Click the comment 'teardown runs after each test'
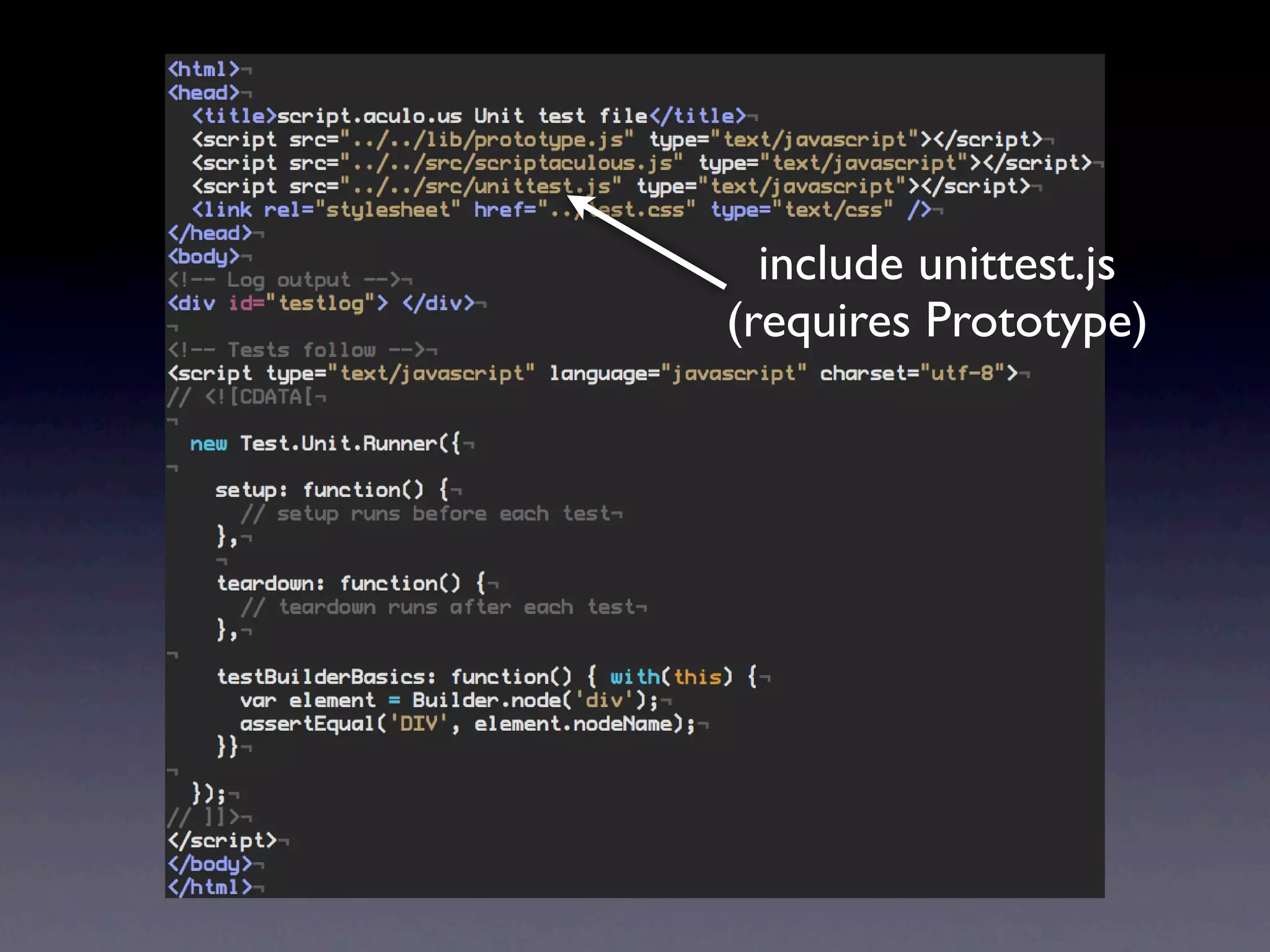 pos(438,607)
